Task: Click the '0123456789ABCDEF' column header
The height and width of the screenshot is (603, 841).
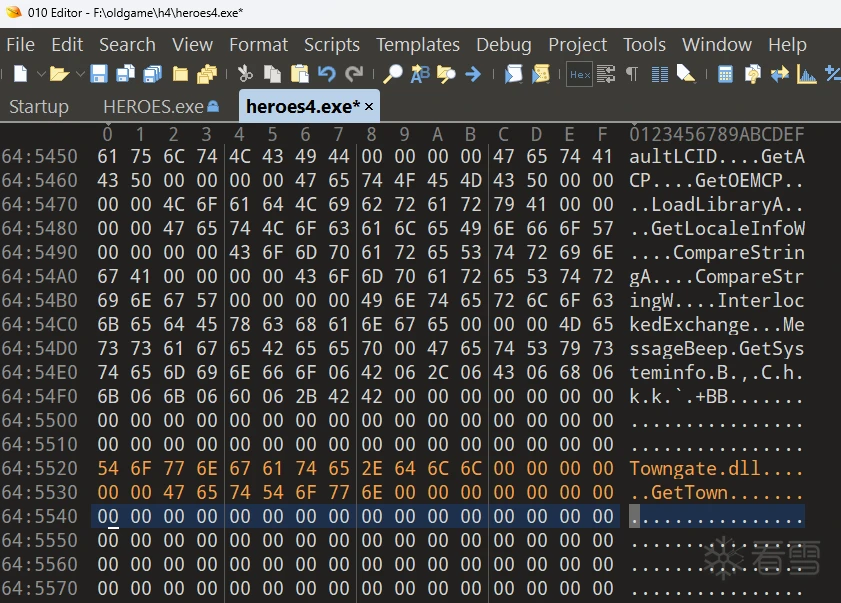Action: pos(717,134)
